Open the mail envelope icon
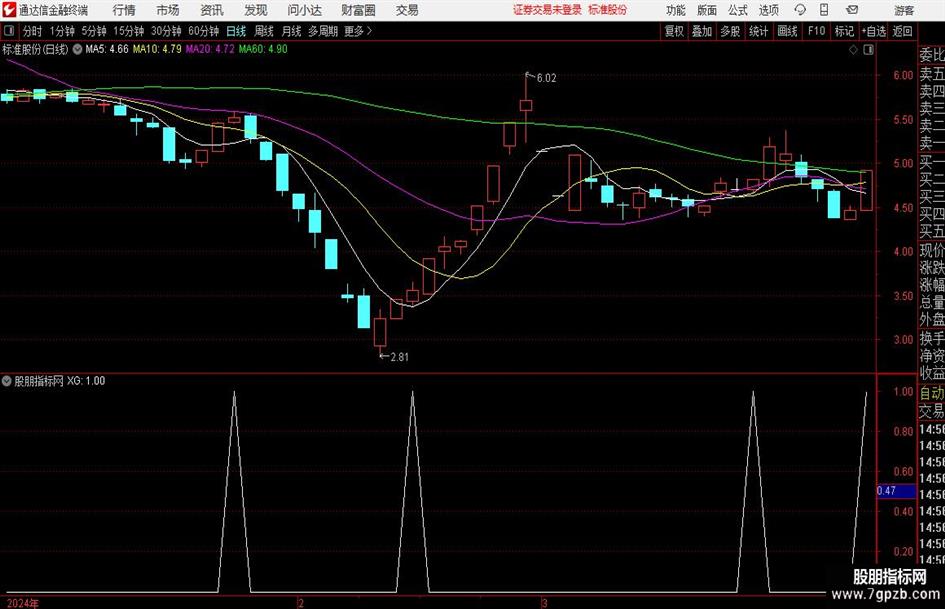The width and height of the screenshot is (945, 609). point(852,10)
